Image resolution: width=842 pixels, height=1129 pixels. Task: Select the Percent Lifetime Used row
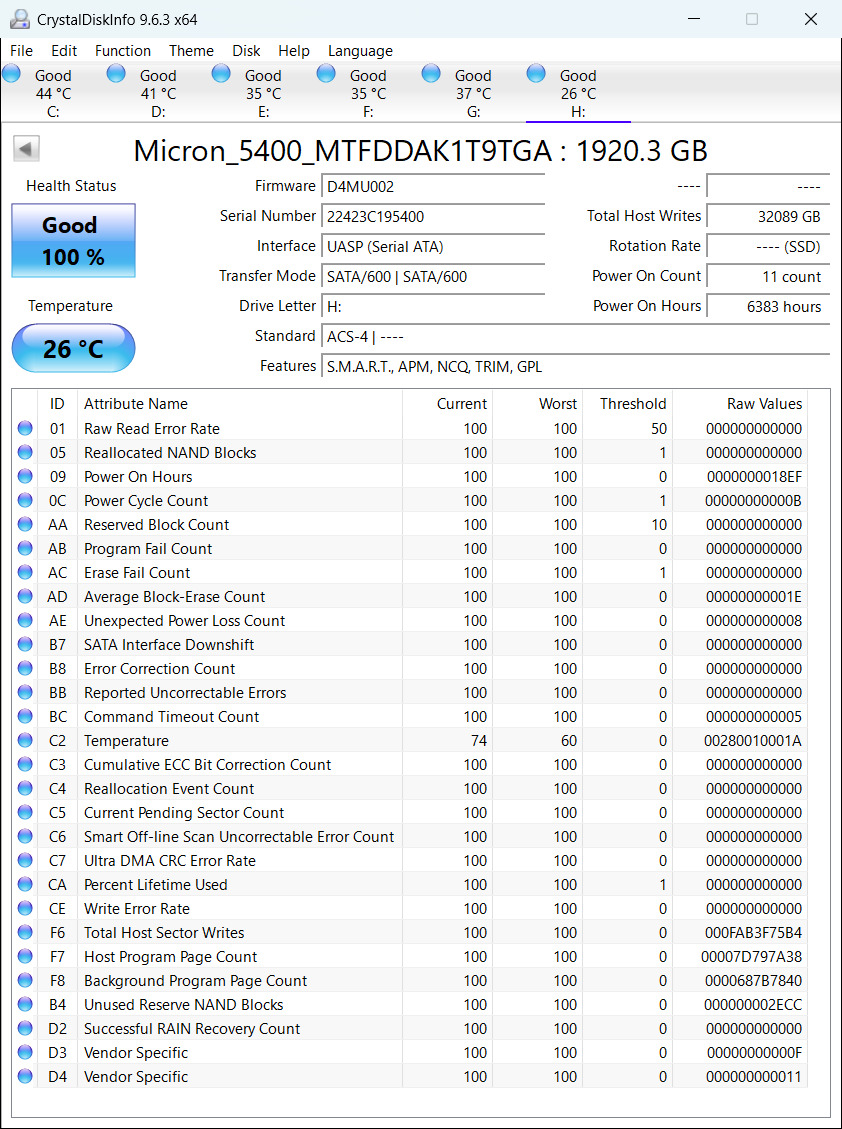coord(409,884)
